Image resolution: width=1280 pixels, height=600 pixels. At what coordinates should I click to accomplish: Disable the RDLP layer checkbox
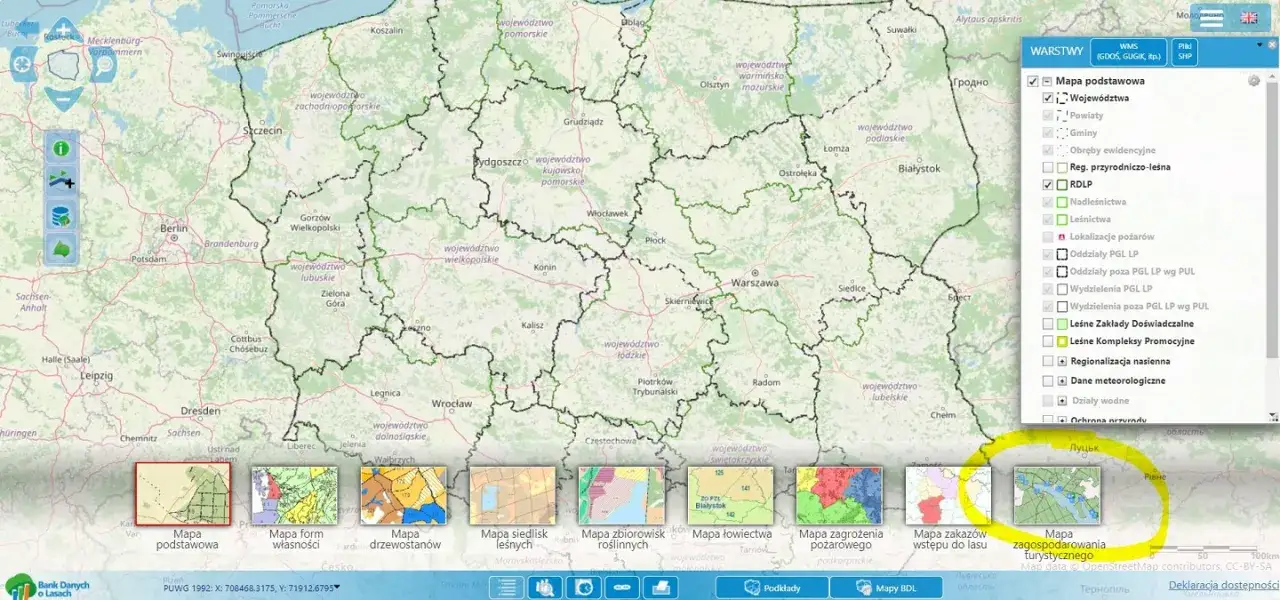[x=1048, y=185]
